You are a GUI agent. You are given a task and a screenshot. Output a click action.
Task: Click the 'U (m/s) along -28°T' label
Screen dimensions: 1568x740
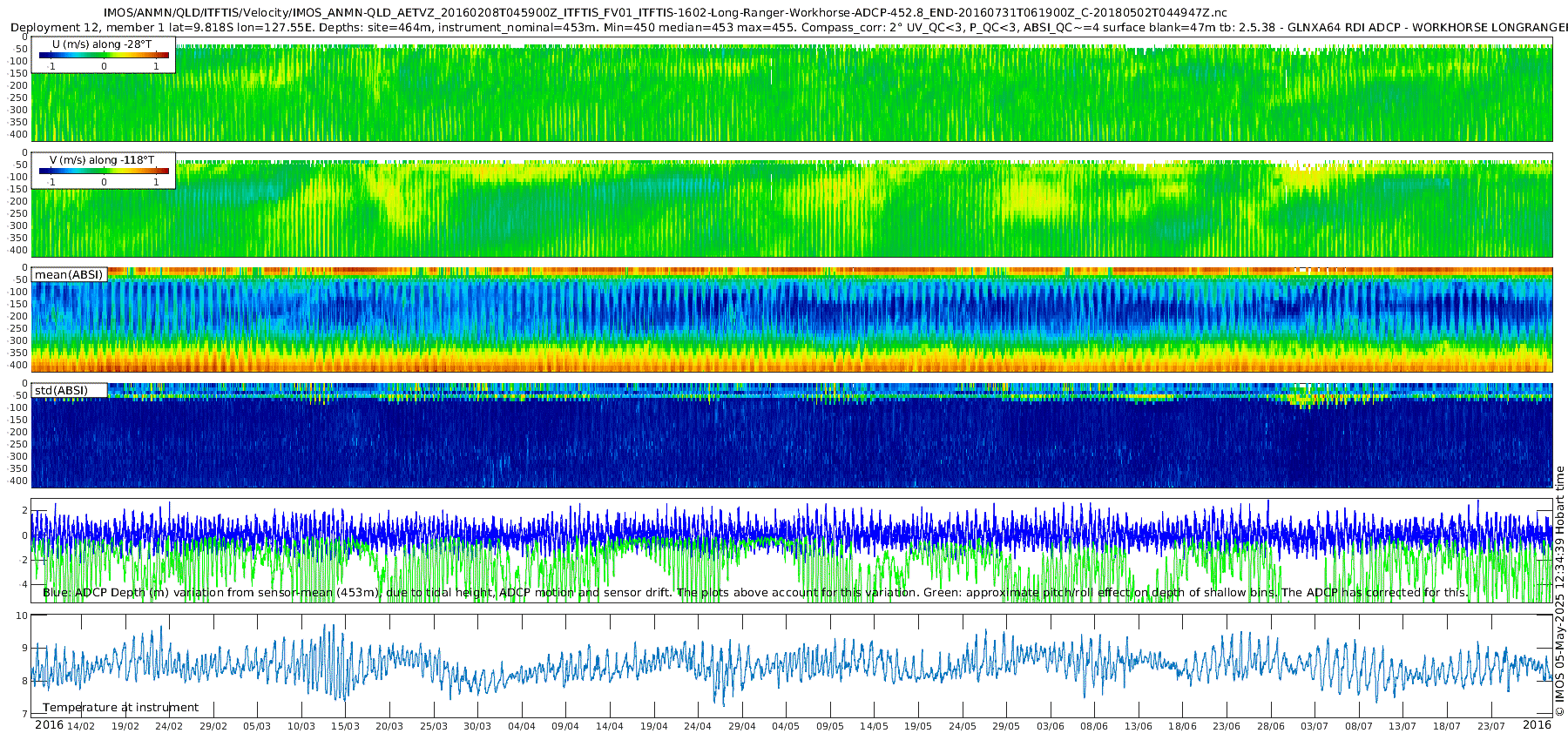pos(102,44)
